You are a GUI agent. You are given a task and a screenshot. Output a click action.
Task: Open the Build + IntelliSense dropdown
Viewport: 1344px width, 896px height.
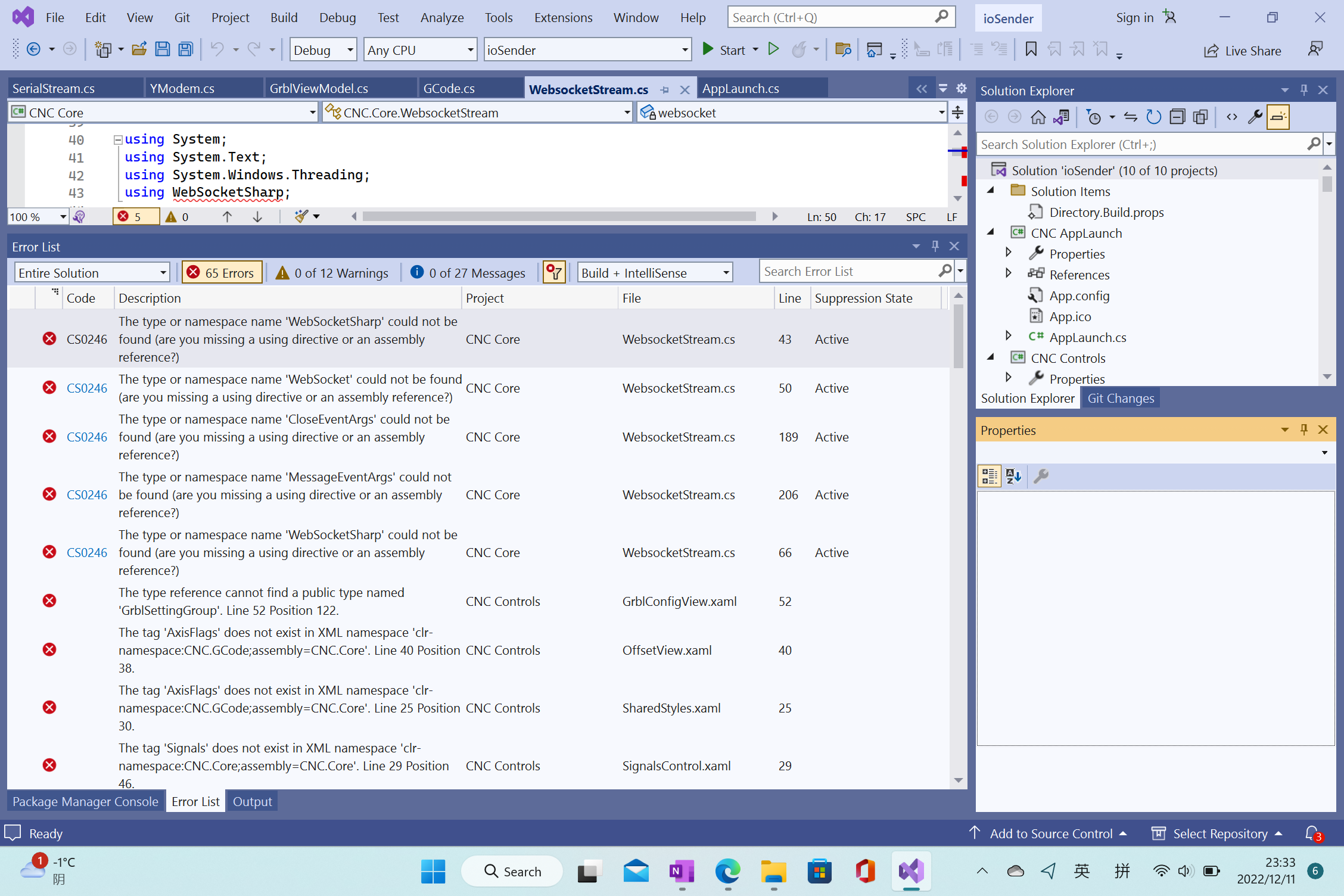655,273
